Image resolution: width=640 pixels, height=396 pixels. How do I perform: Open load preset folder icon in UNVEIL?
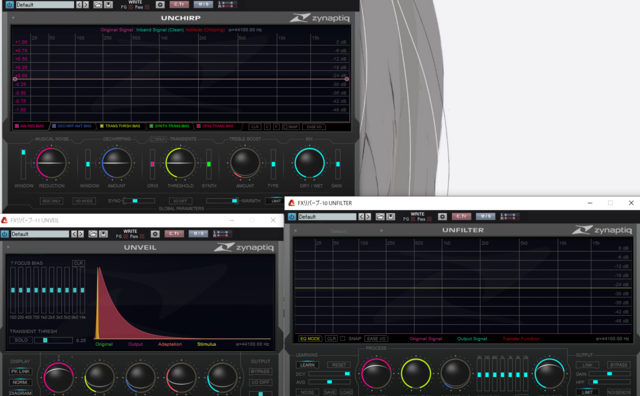93,234
